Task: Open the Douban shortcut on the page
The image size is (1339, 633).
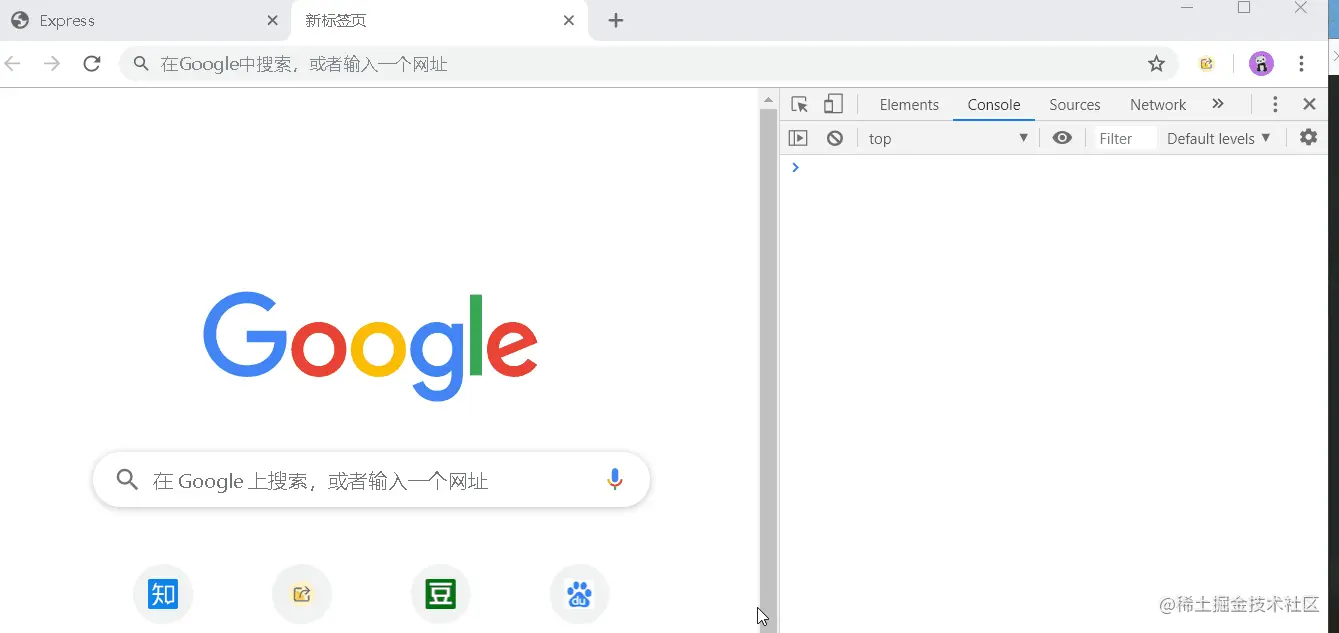Action: coord(440,593)
